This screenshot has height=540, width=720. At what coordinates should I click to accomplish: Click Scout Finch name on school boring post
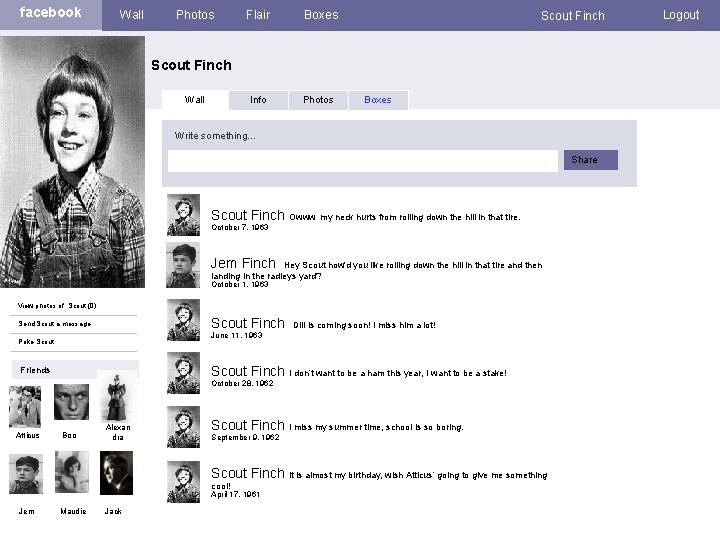248,425
